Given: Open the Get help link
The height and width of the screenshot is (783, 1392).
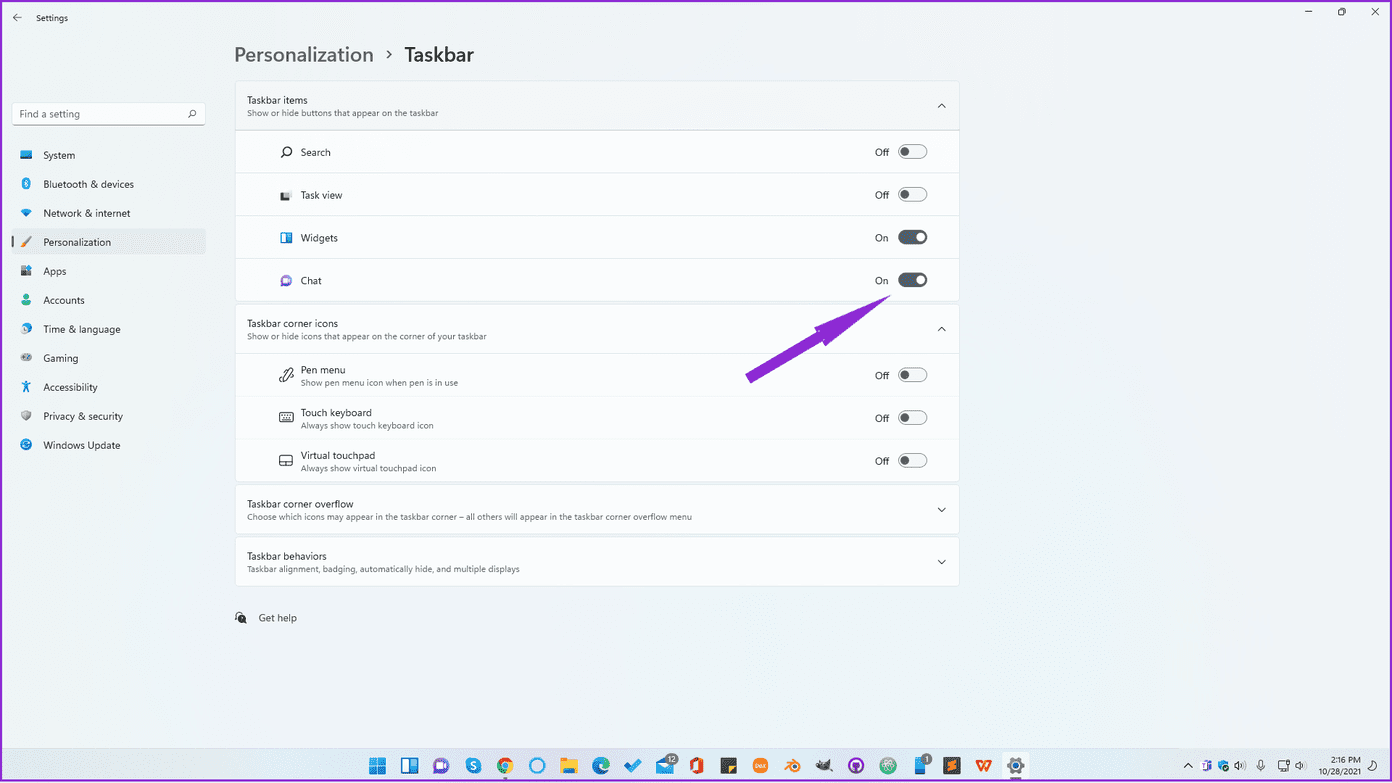Looking at the screenshot, I should [x=277, y=618].
